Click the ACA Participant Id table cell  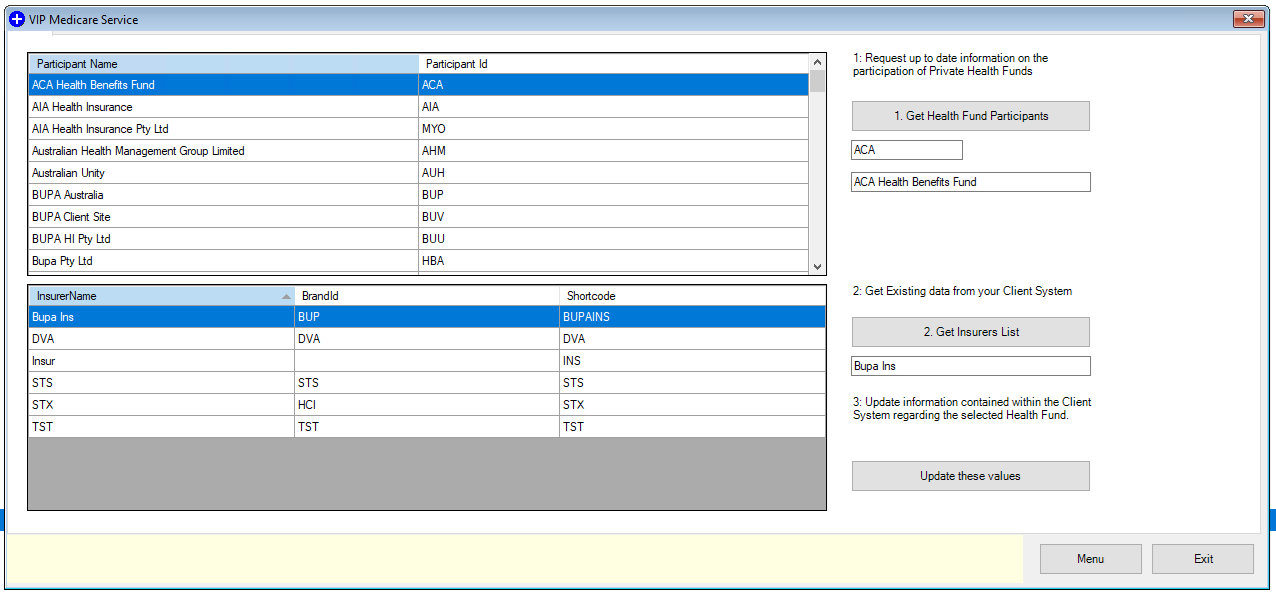point(613,85)
